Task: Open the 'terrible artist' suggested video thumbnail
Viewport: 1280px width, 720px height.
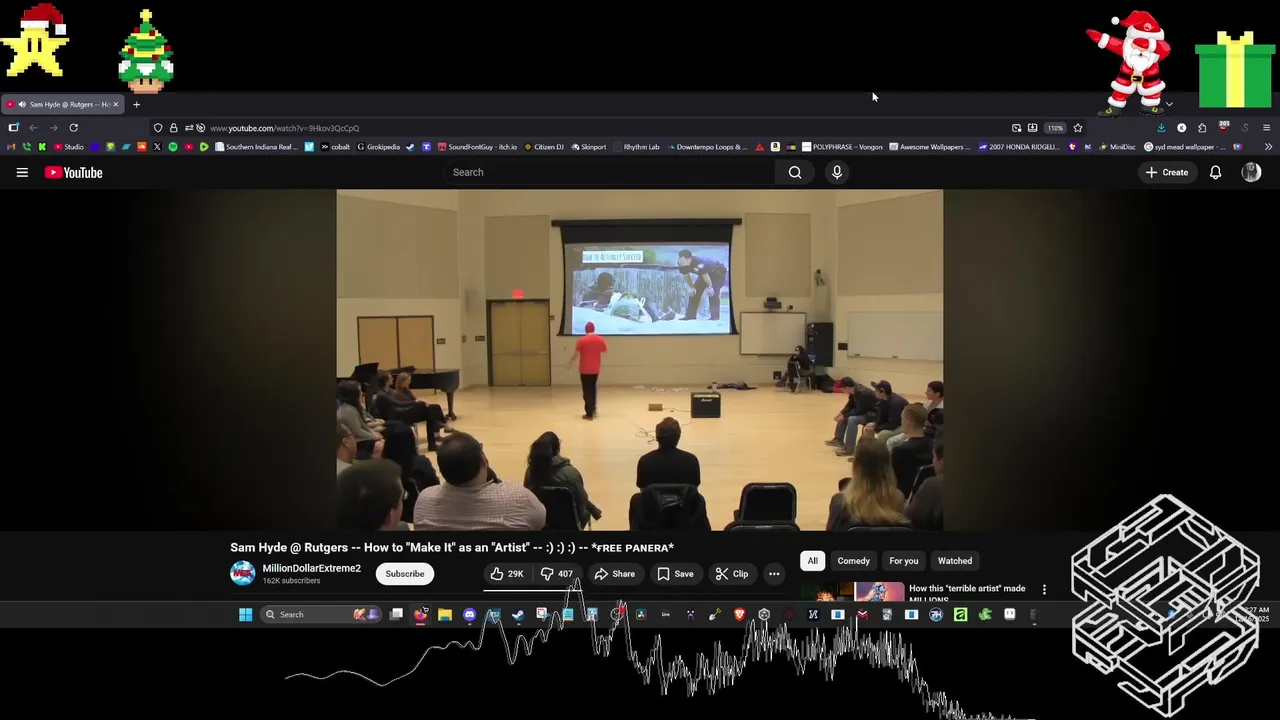Action: [852, 592]
